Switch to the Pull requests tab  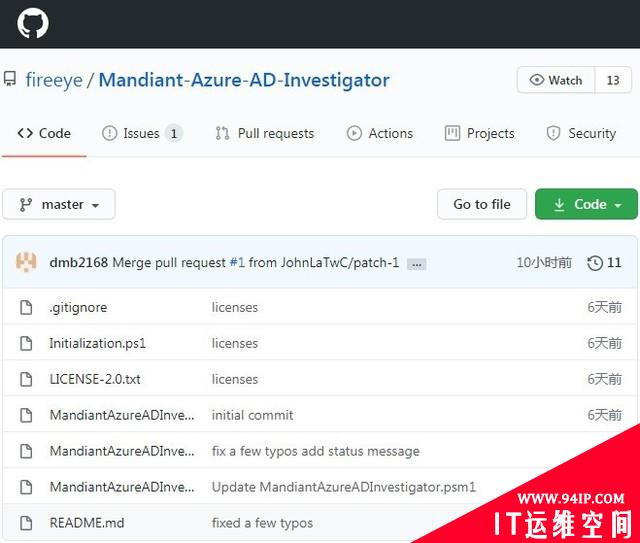click(x=264, y=133)
